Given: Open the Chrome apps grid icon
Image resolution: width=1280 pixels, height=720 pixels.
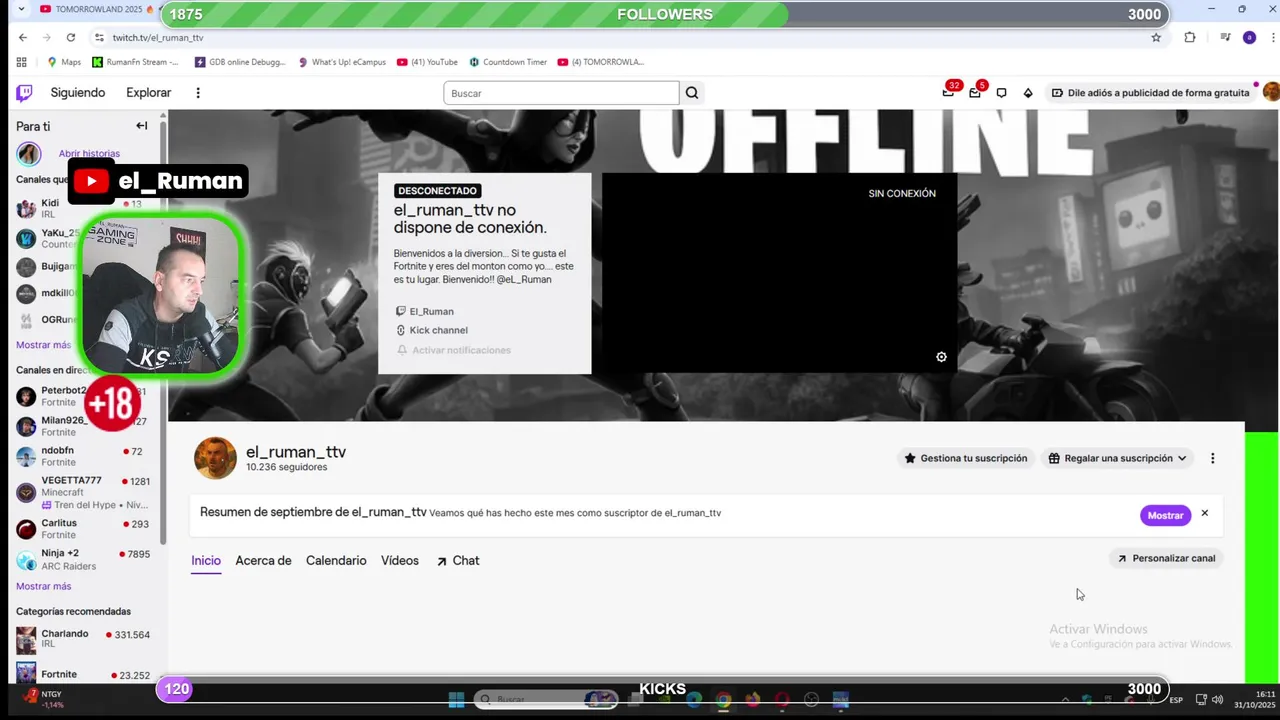Looking at the screenshot, I should click(x=21, y=62).
